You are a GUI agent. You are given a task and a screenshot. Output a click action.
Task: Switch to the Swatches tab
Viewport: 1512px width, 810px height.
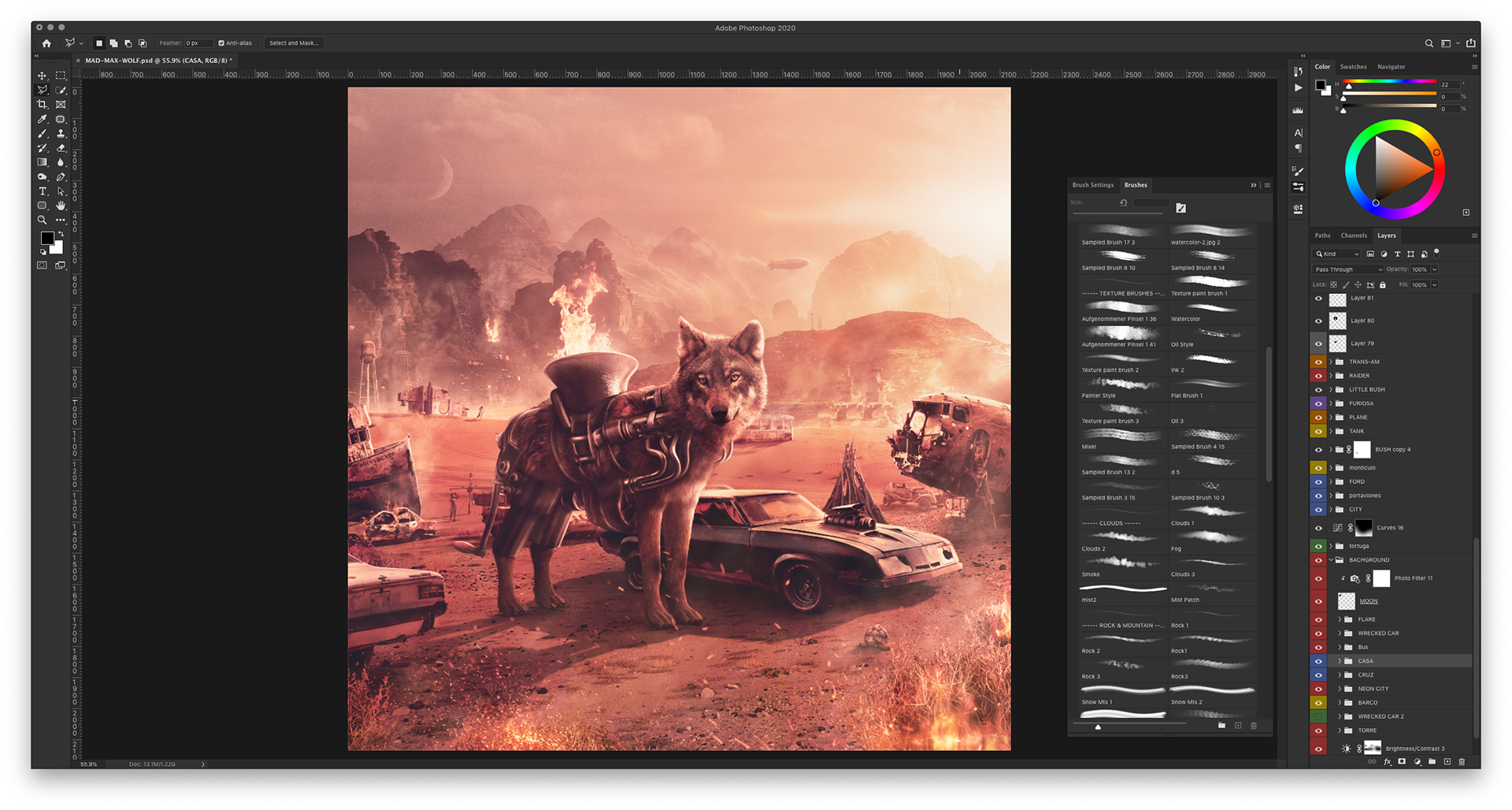click(x=1353, y=67)
